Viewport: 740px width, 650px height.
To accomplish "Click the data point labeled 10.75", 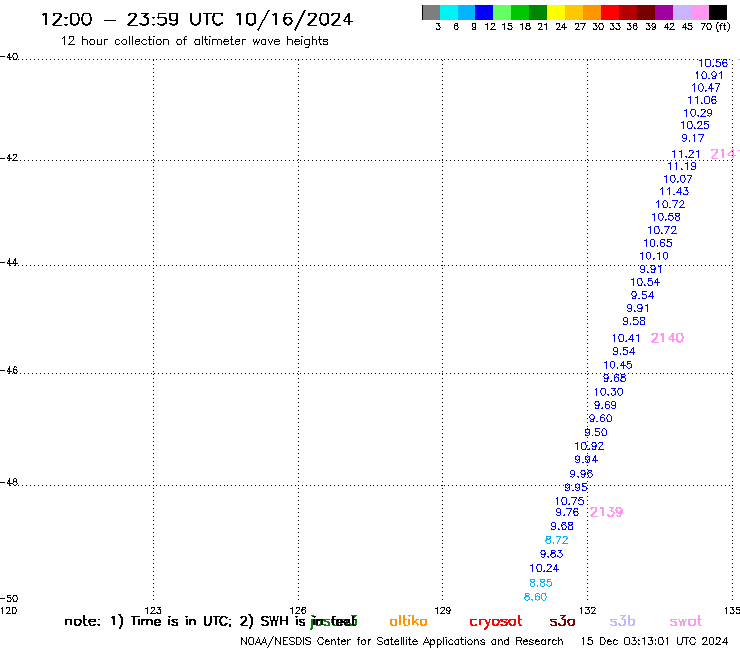I will coord(570,501).
